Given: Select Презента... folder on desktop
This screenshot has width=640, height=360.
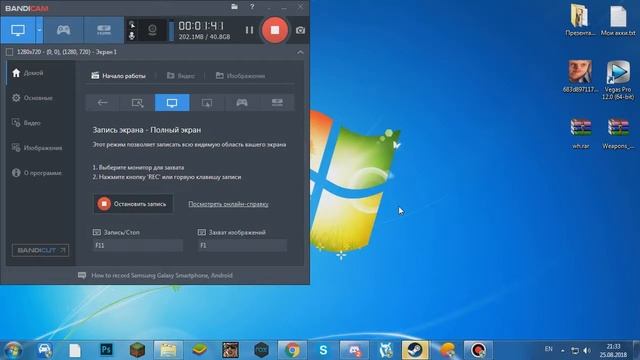Looking at the screenshot, I should pyautogui.click(x=580, y=20).
